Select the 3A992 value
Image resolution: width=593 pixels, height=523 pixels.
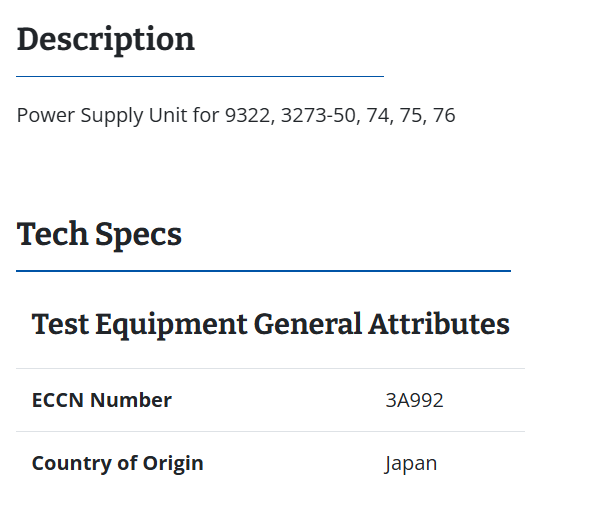pos(414,400)
